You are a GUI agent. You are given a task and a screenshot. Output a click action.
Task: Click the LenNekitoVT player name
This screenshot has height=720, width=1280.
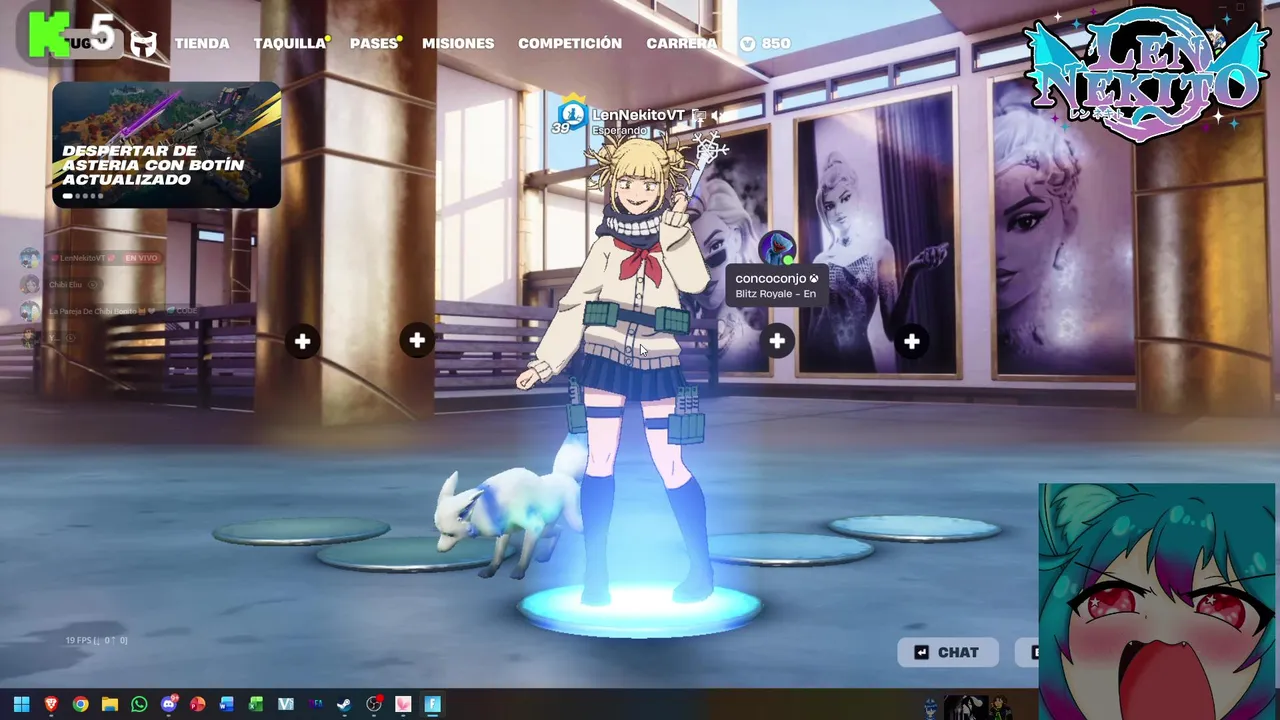click(638, 115)
